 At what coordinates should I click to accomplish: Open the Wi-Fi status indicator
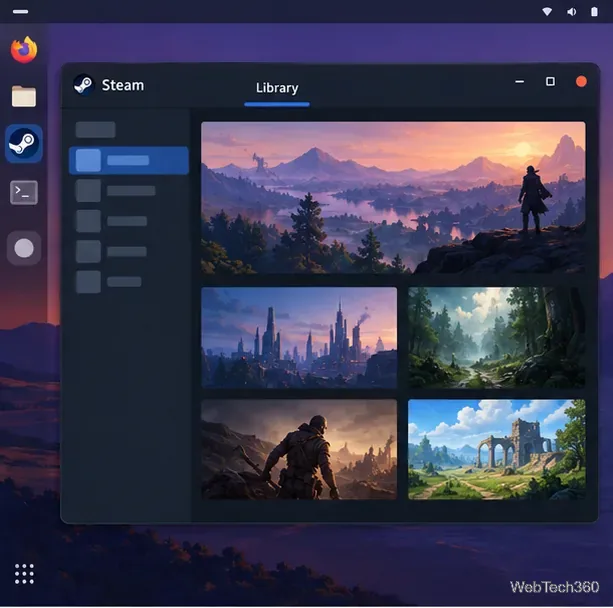pos(547,12)
